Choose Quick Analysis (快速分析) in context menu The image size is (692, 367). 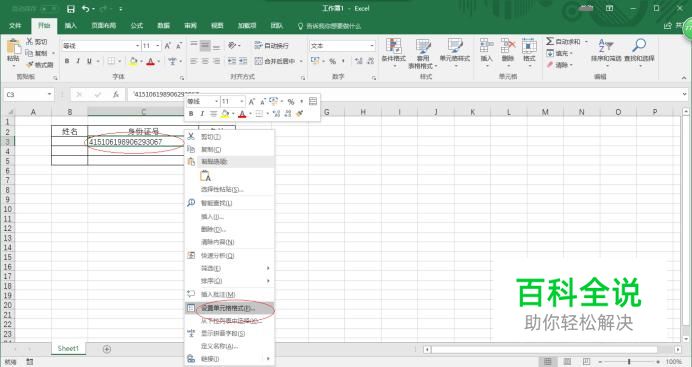230,255
